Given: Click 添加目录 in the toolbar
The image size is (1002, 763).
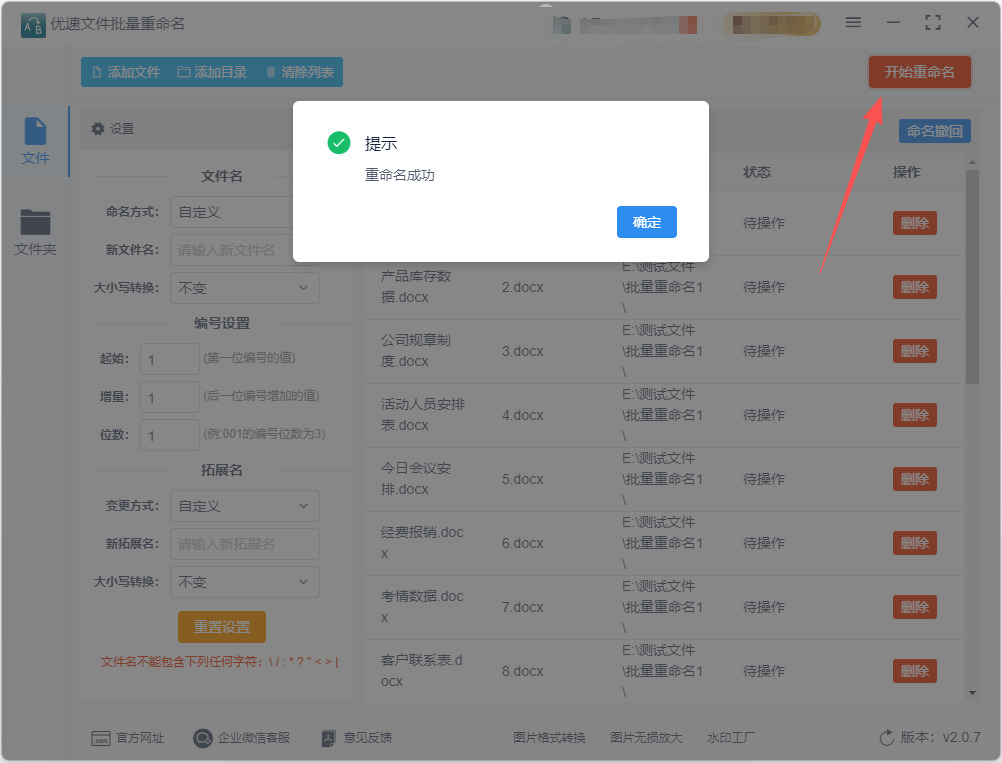Looking at the screenshot, I should (212, 72).
